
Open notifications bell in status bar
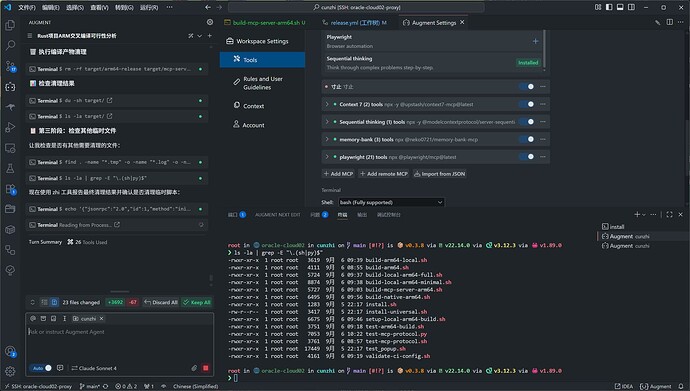pos(681,386)
